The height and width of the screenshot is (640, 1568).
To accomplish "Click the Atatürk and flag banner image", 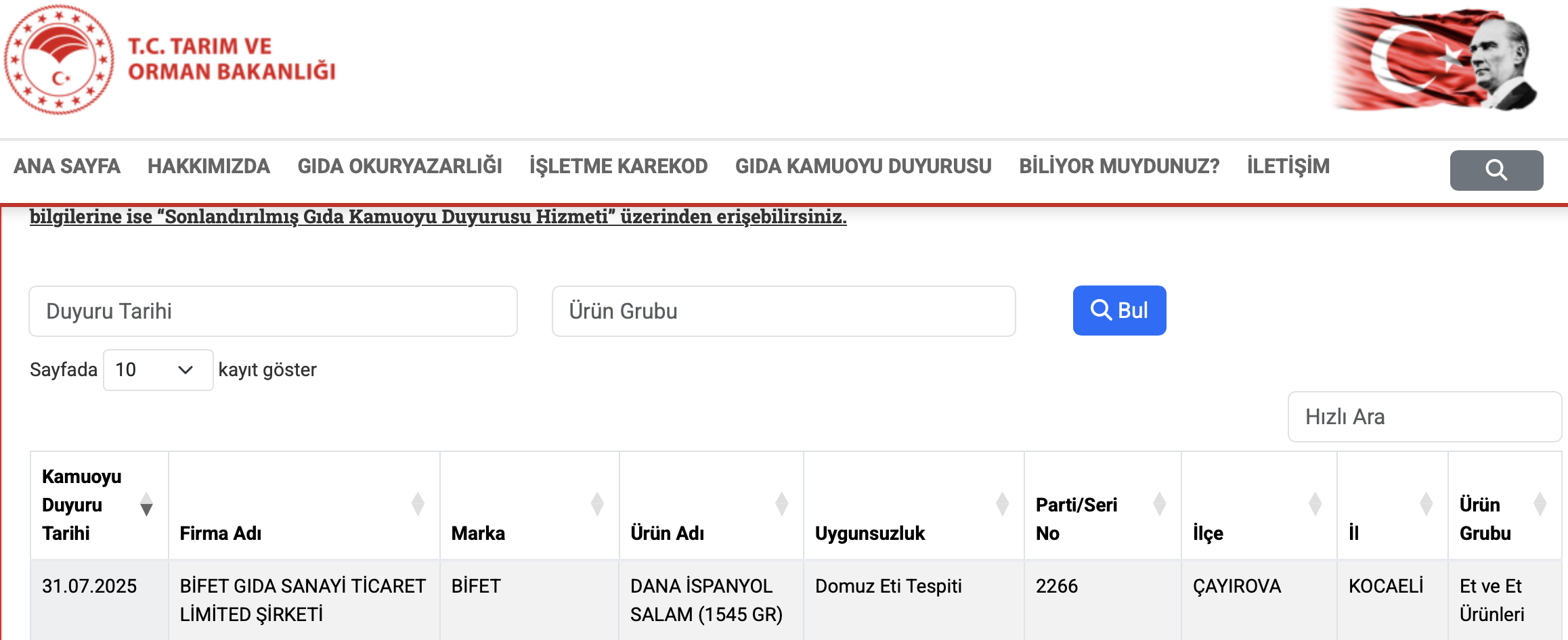I will (1435, 60).
